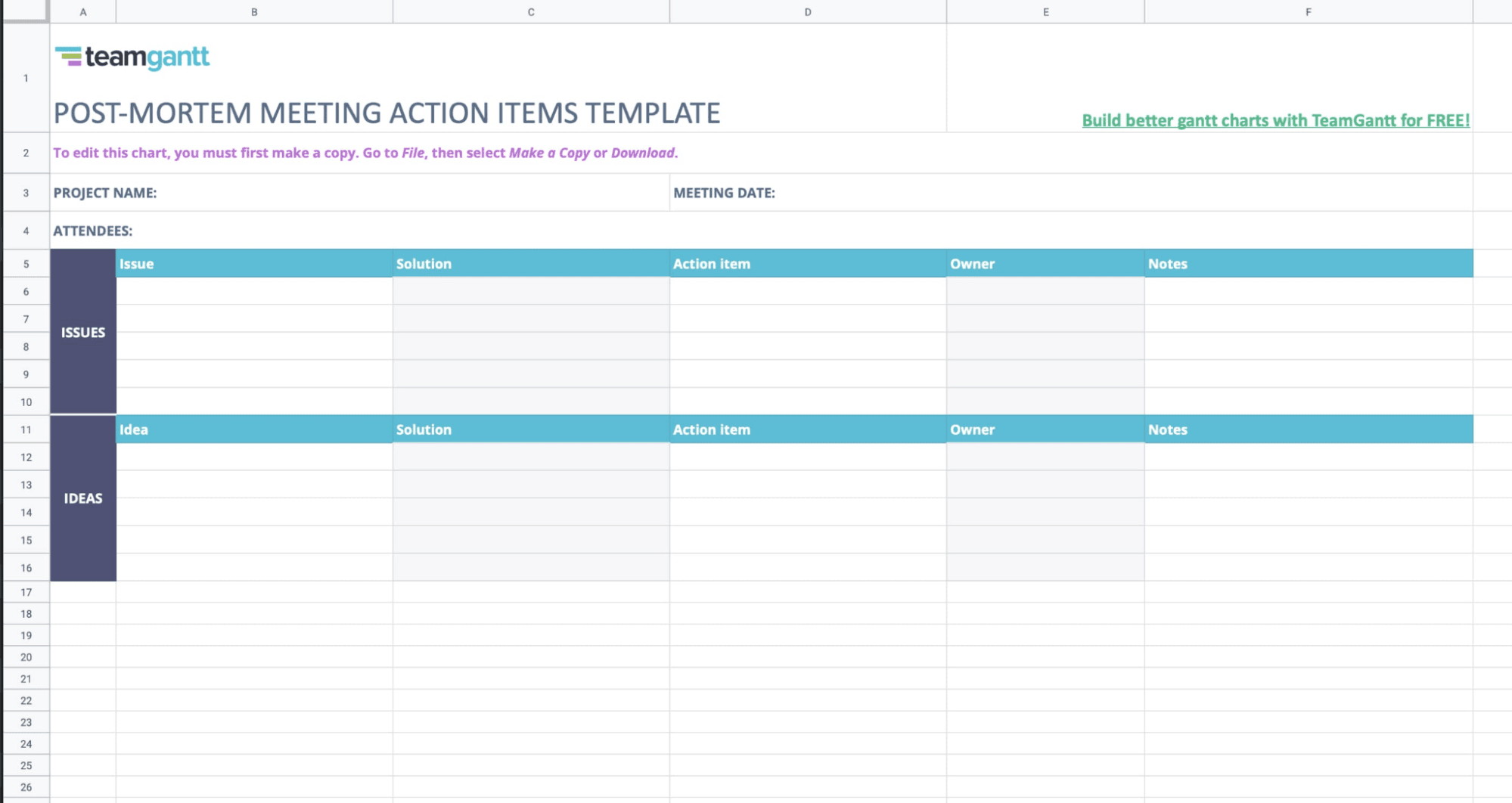Click the MEETING DATE cell
This screenshot has width=1512, height=803.
(724, 193)
